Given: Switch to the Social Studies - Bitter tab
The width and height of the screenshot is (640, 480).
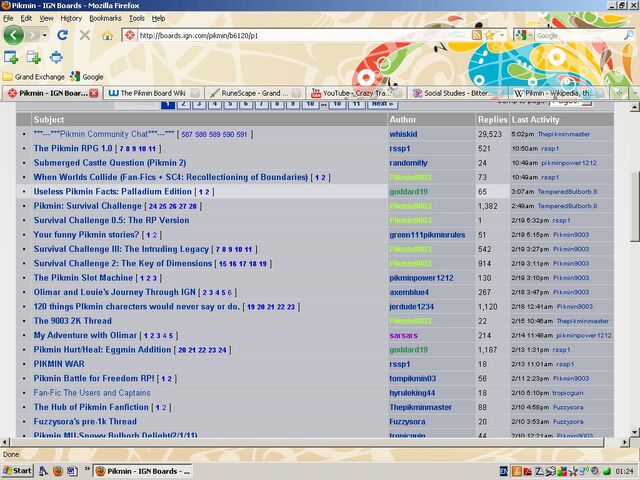Looking at the screenshot, I should point(458,93).
